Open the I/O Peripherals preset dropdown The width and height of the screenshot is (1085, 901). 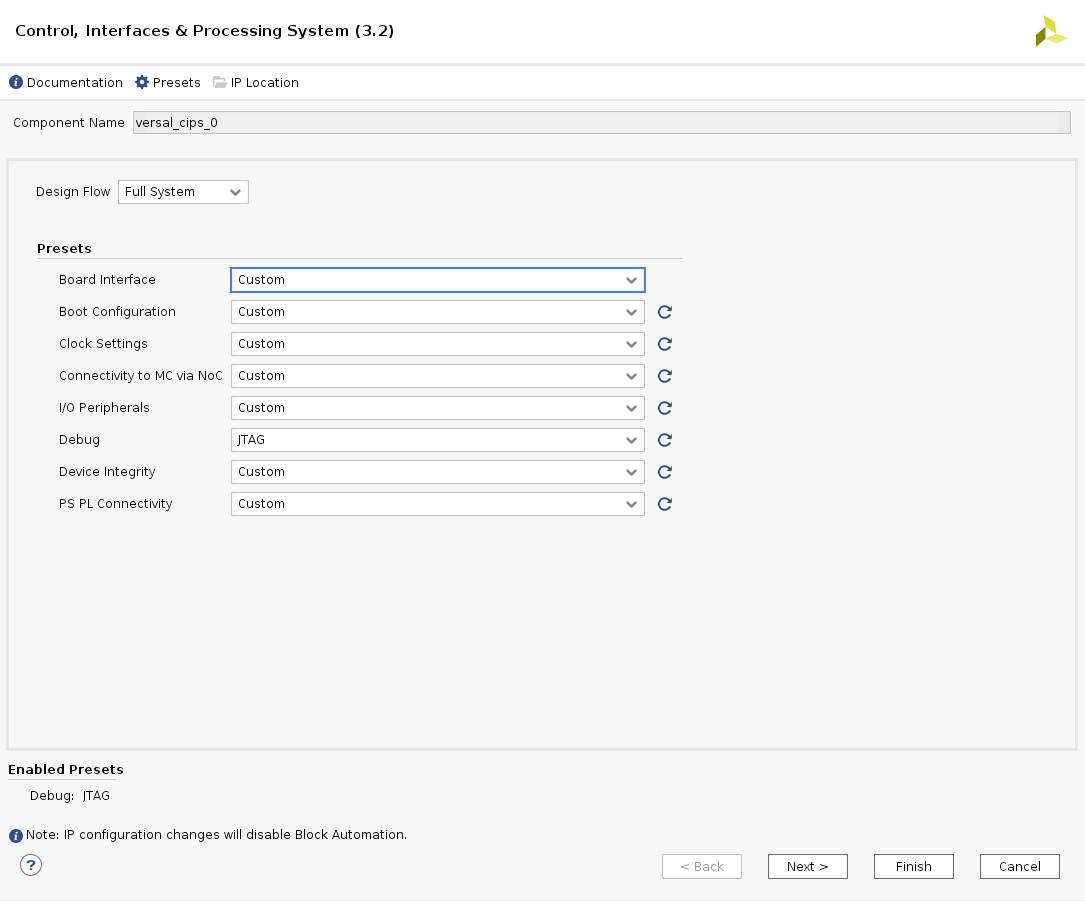coord(437,408)
